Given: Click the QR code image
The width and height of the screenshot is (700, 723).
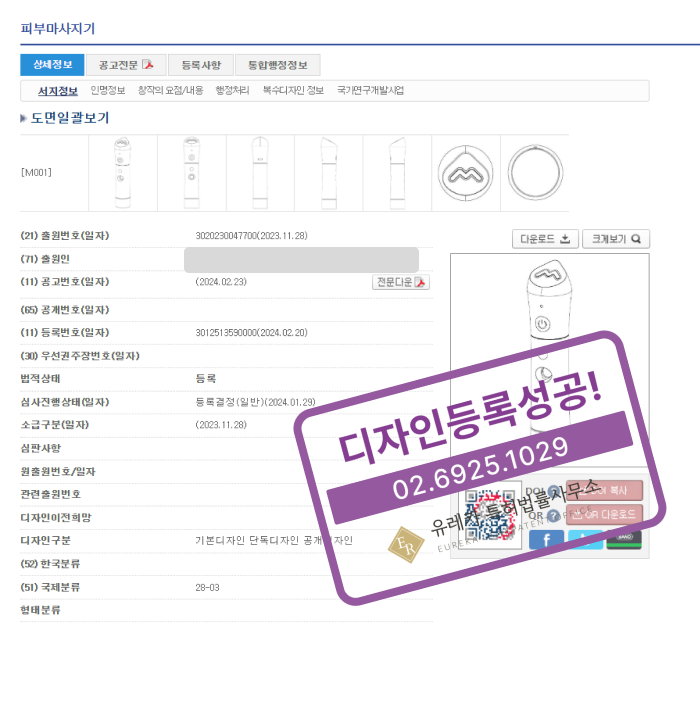Looking at the screenshot, I should pos(490,516).
